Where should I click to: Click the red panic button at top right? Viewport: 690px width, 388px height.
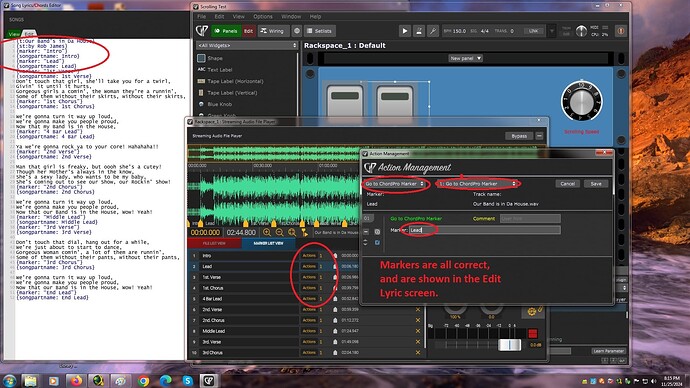(620, 31)
